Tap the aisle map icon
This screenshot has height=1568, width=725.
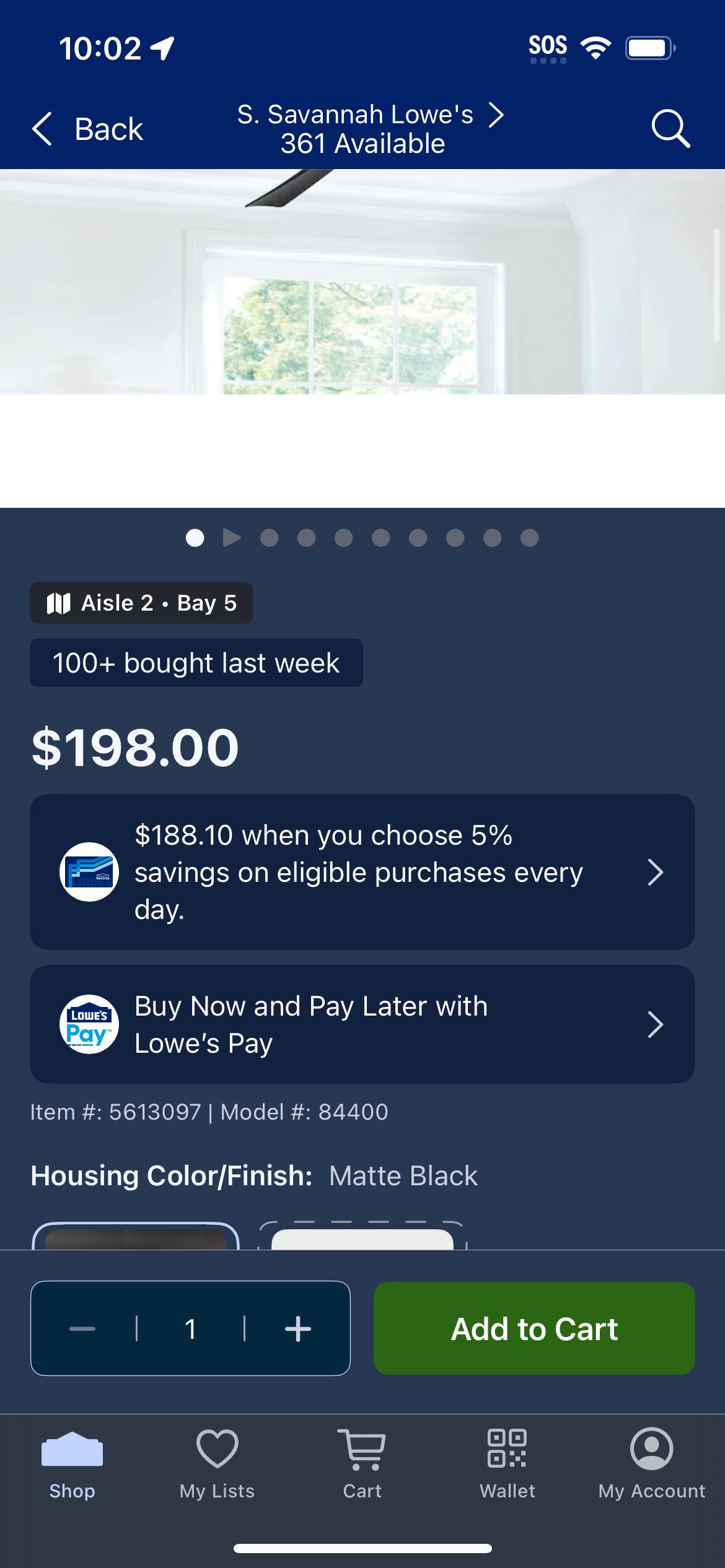tap(59, 603)
